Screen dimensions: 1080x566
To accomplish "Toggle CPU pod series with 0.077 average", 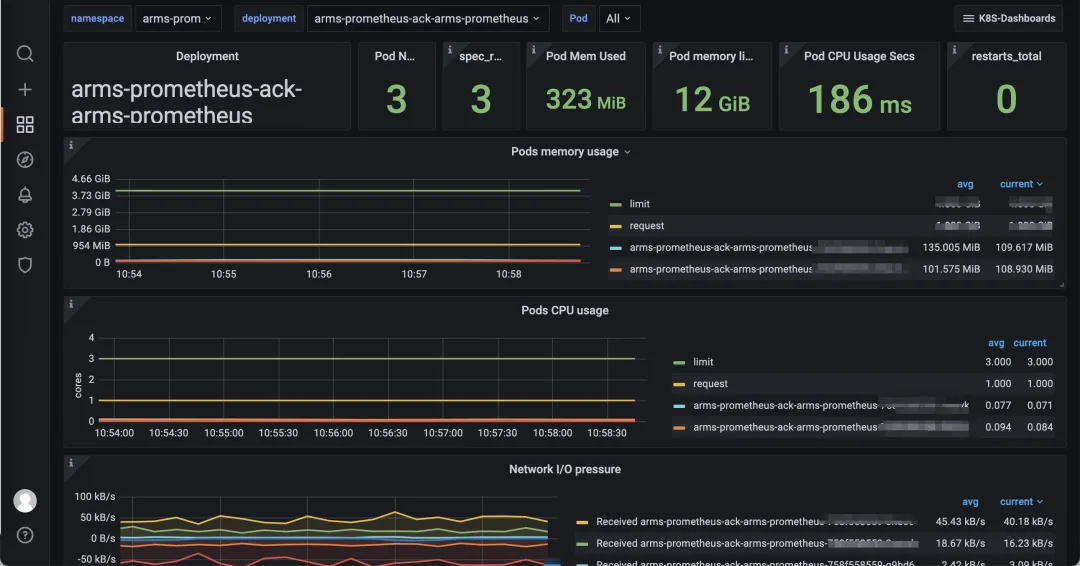I will tap(830, 406).
